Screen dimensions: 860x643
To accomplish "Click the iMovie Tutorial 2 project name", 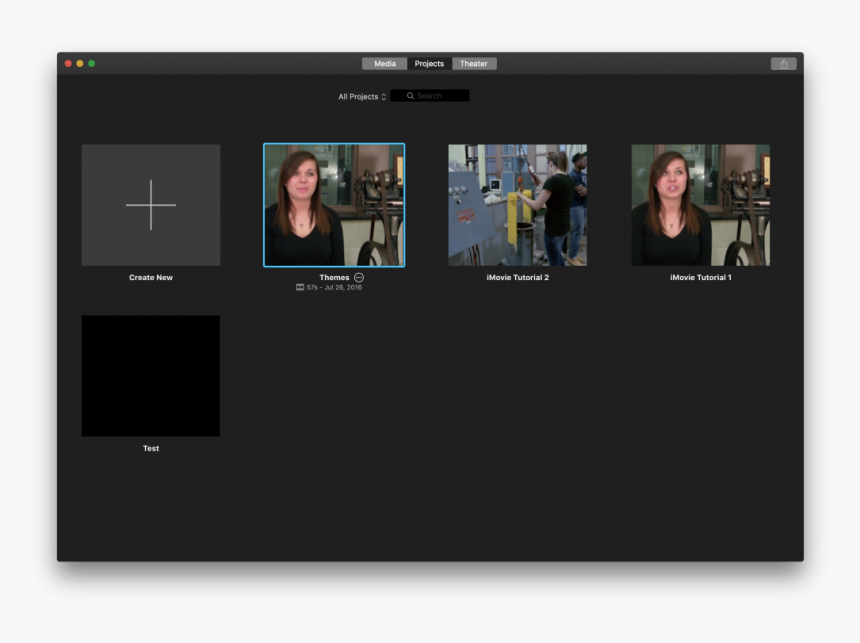I will point(517,277).
